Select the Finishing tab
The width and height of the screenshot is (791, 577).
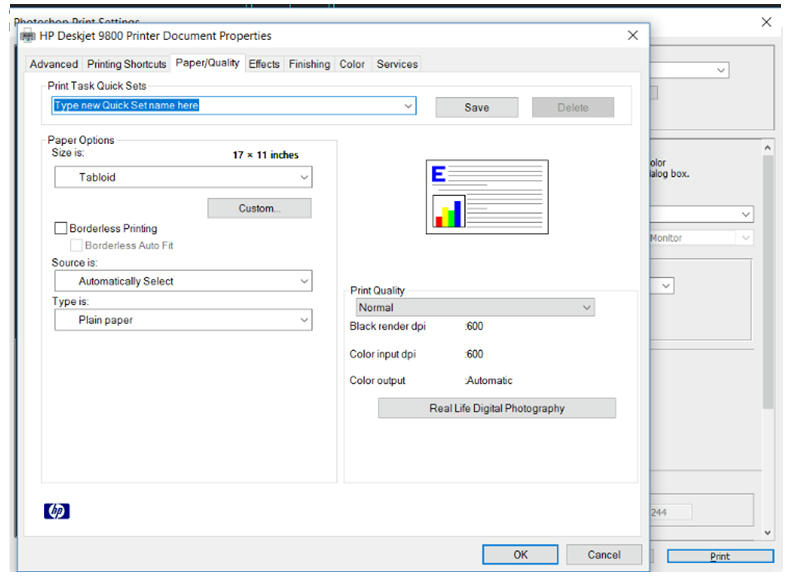[309, 64]
